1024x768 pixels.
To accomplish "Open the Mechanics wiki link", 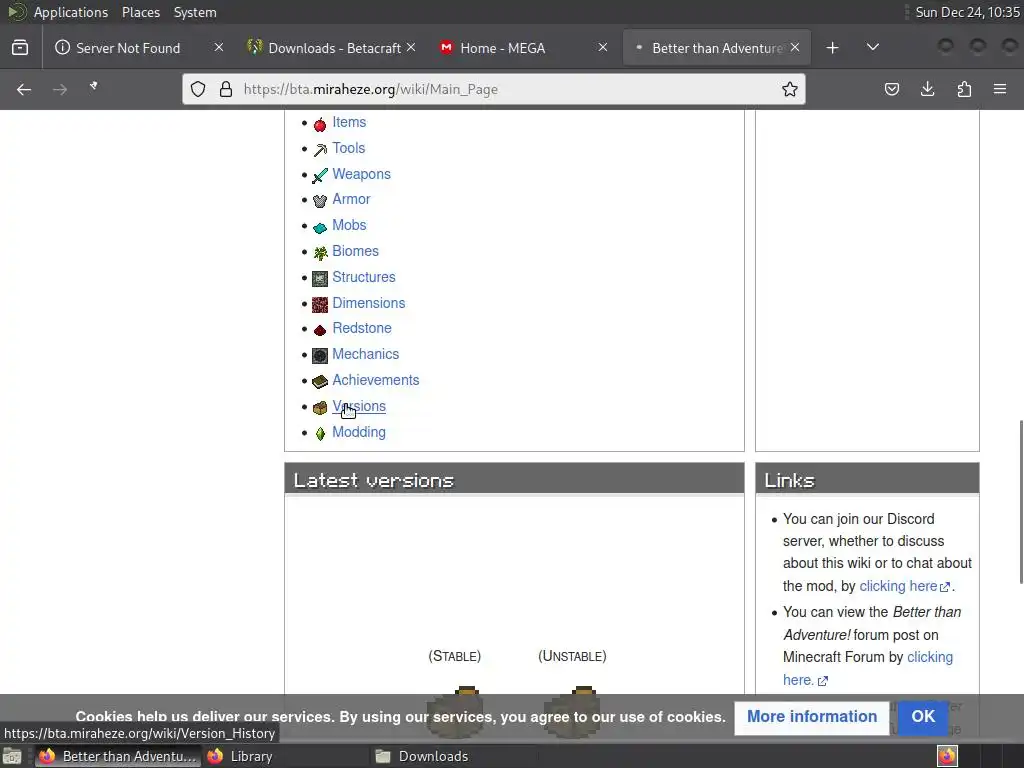I will (x=365, y=354).
